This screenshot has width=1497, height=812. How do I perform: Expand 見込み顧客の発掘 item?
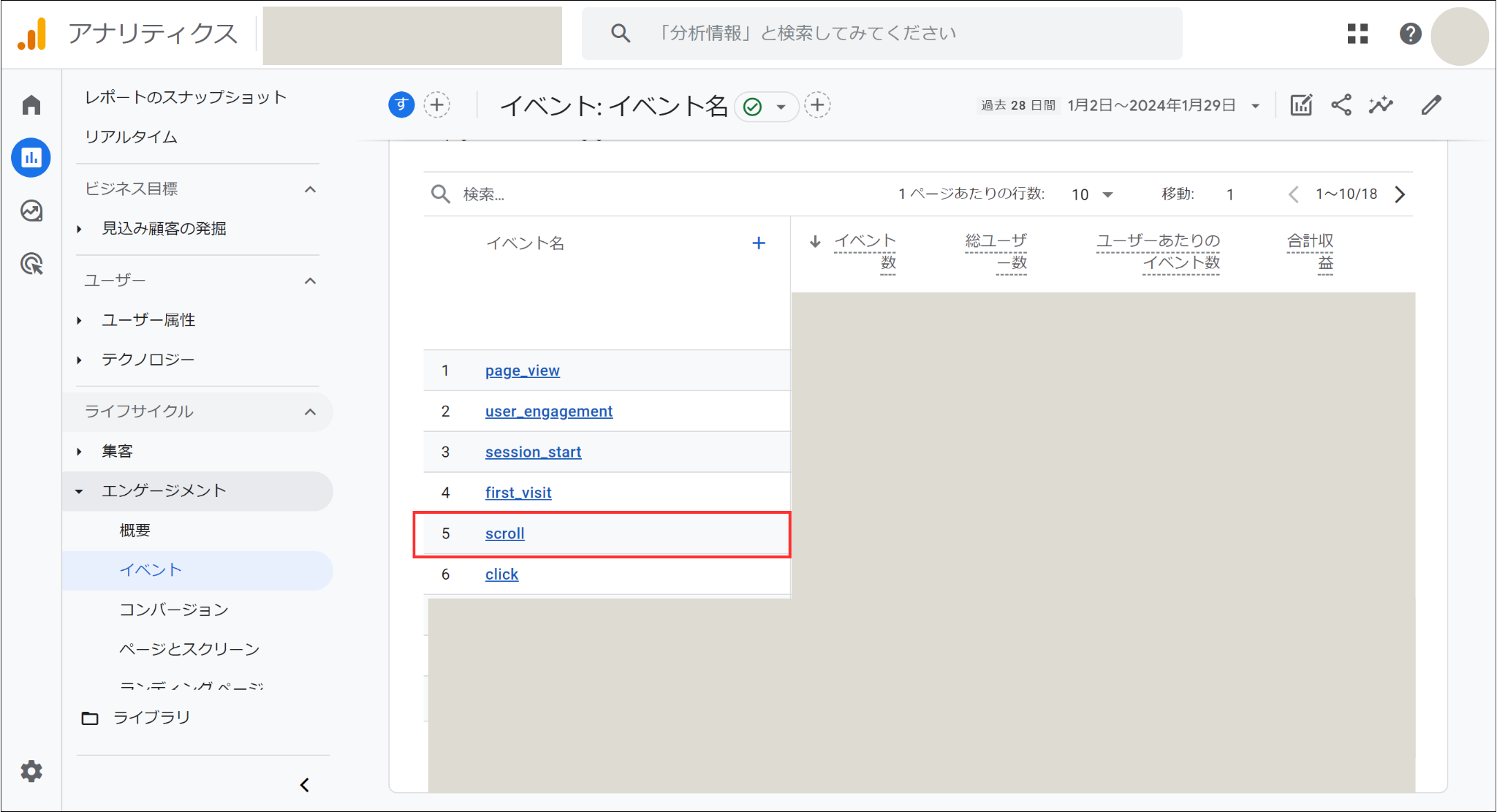coord(79,229)
